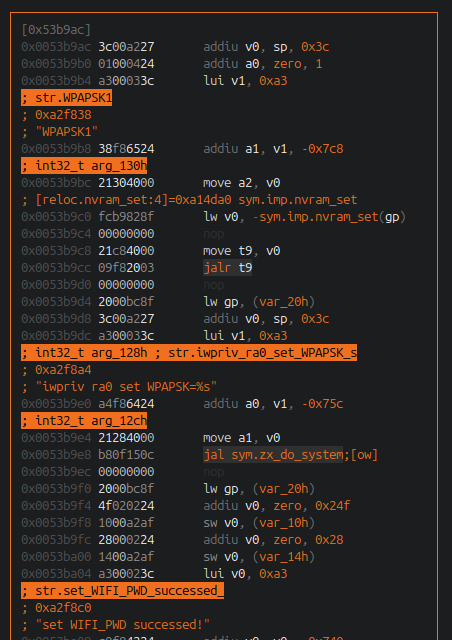Select the quoted "WPAPSK1" string comment
The image size is (452, 640).
click(x=60, y=132)
